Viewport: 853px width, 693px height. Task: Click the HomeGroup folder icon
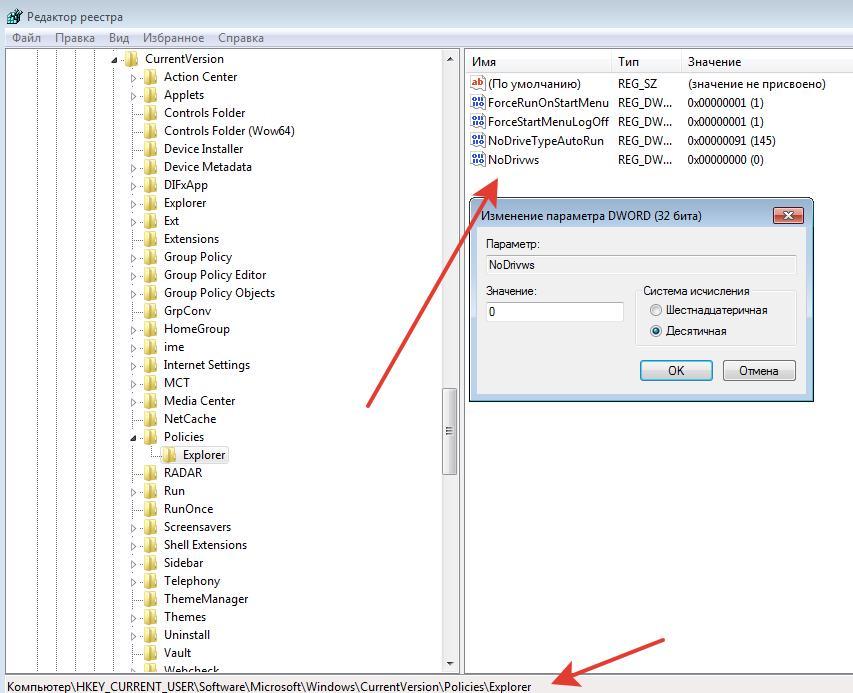coord(151,329)
